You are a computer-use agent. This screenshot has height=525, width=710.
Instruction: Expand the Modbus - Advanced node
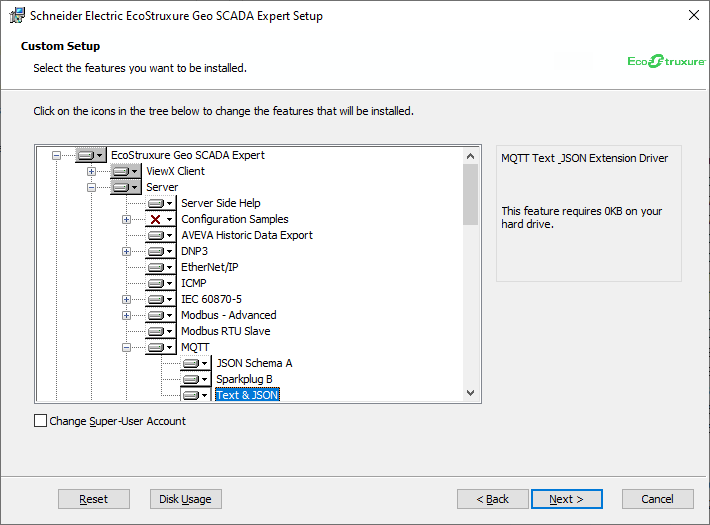pos(127,315)
